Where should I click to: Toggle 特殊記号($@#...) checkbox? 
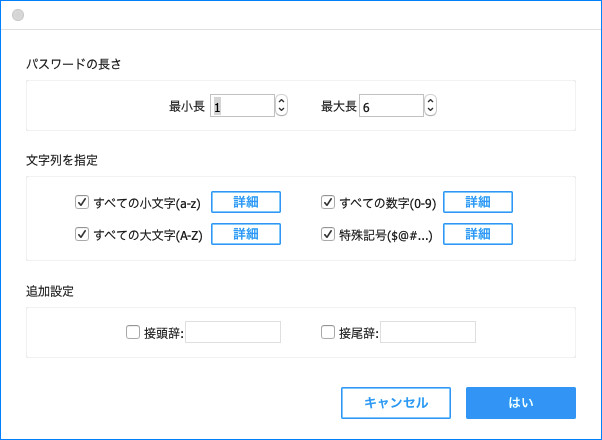327,234
